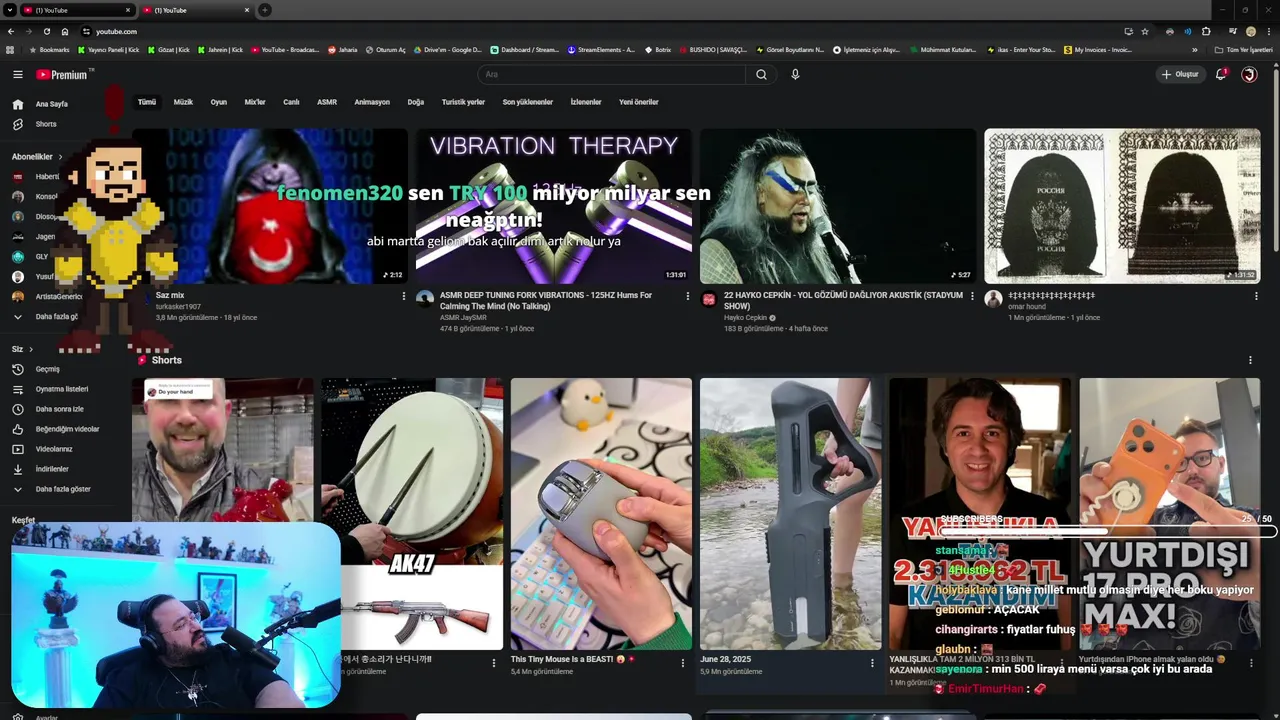
Task: Open options menu for omar hound video
Action: point(1256,296)
